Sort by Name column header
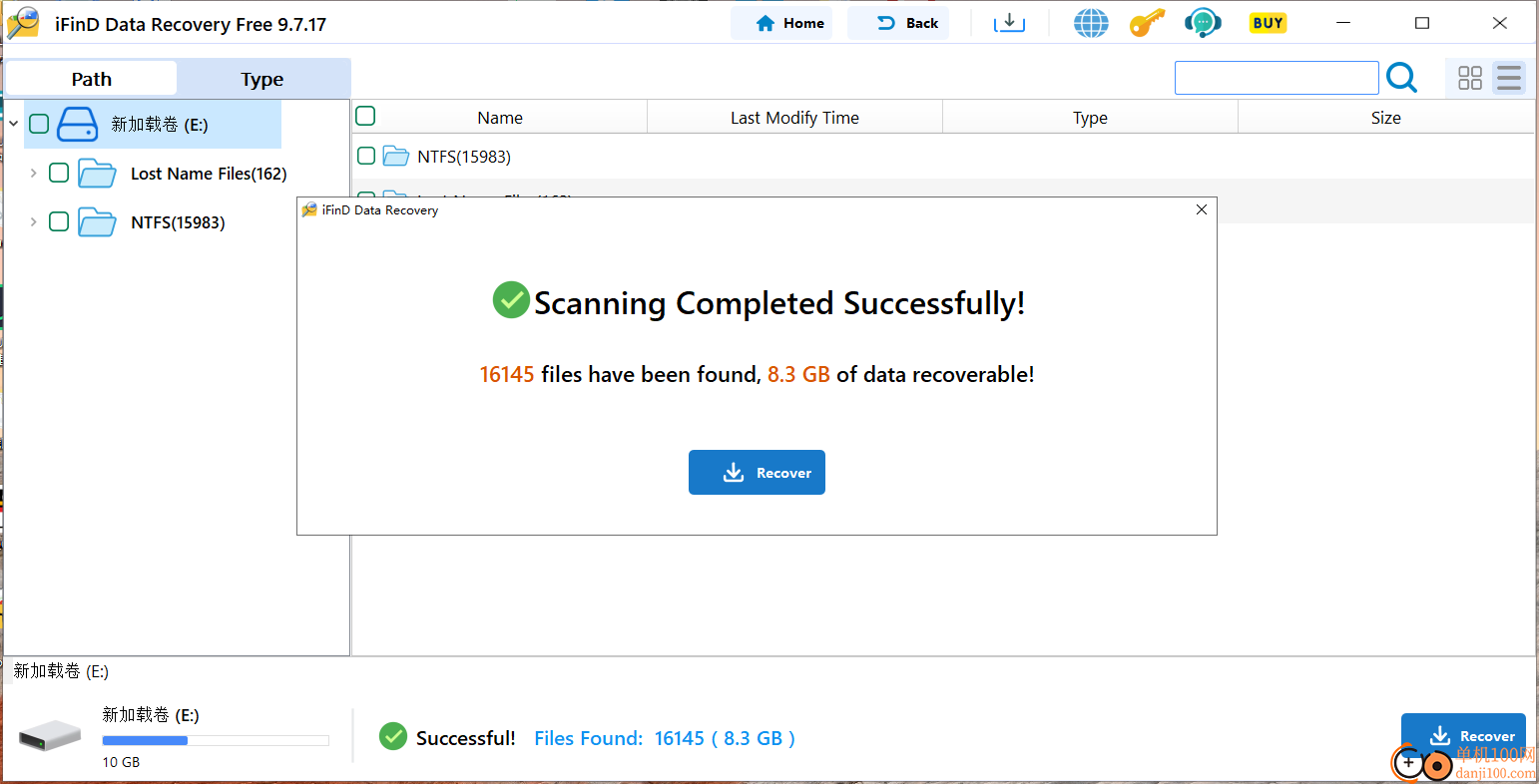The width and height of the screenshot is (1539, 784). tap(500, 118)
